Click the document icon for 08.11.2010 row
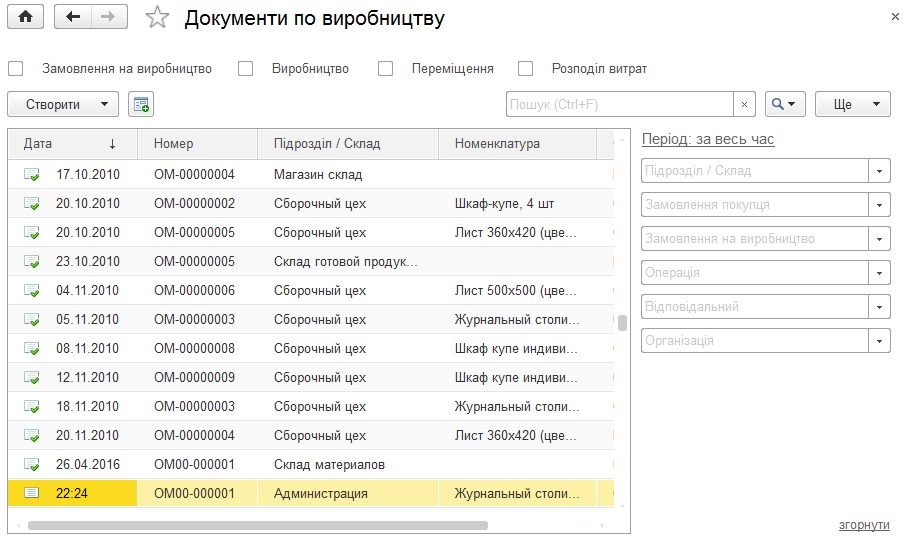This screenshot has width=903, height=542. [x=32, y=348]
